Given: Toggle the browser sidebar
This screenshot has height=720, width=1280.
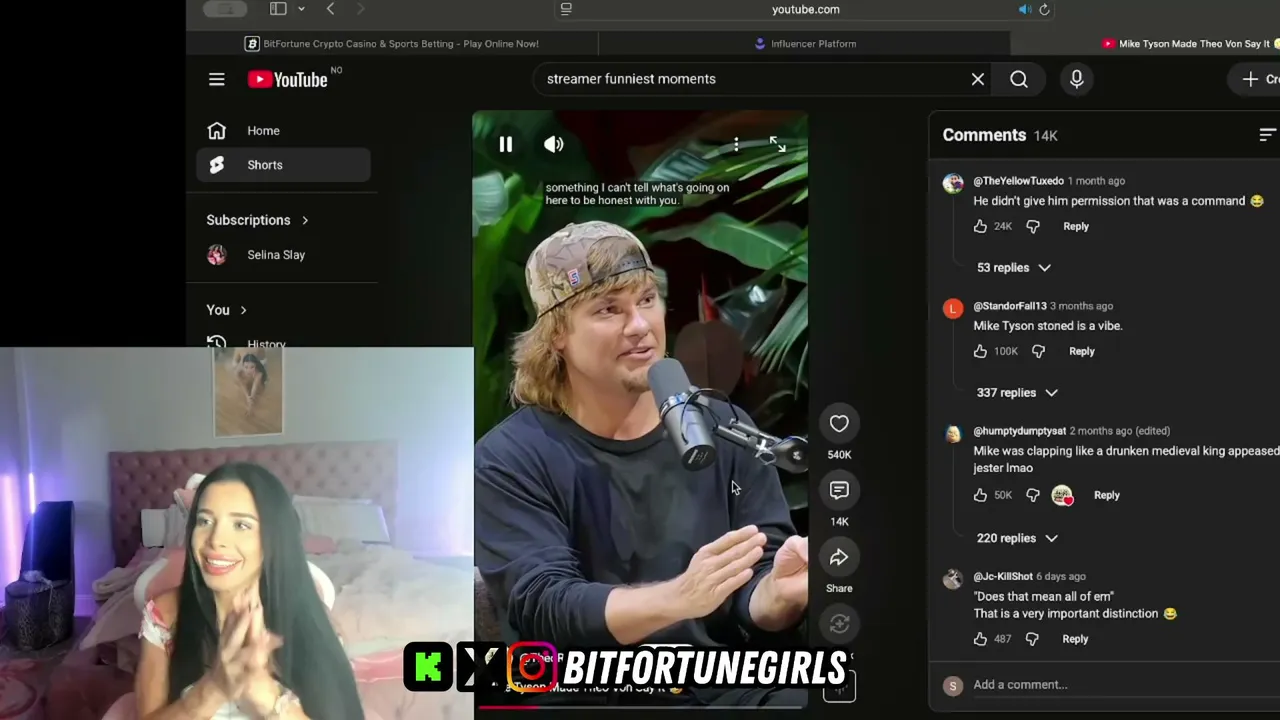Looking at the screenshot, I should pyautogui.click(x=278, y=9).
